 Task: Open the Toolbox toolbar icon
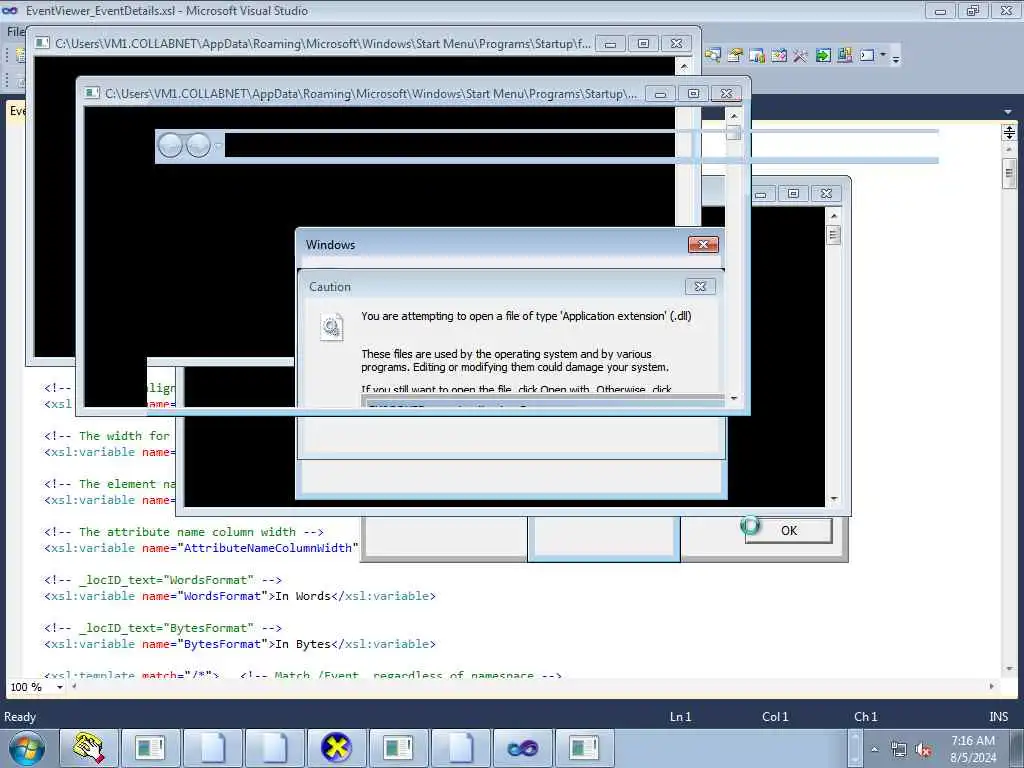[x=779, y=56]
